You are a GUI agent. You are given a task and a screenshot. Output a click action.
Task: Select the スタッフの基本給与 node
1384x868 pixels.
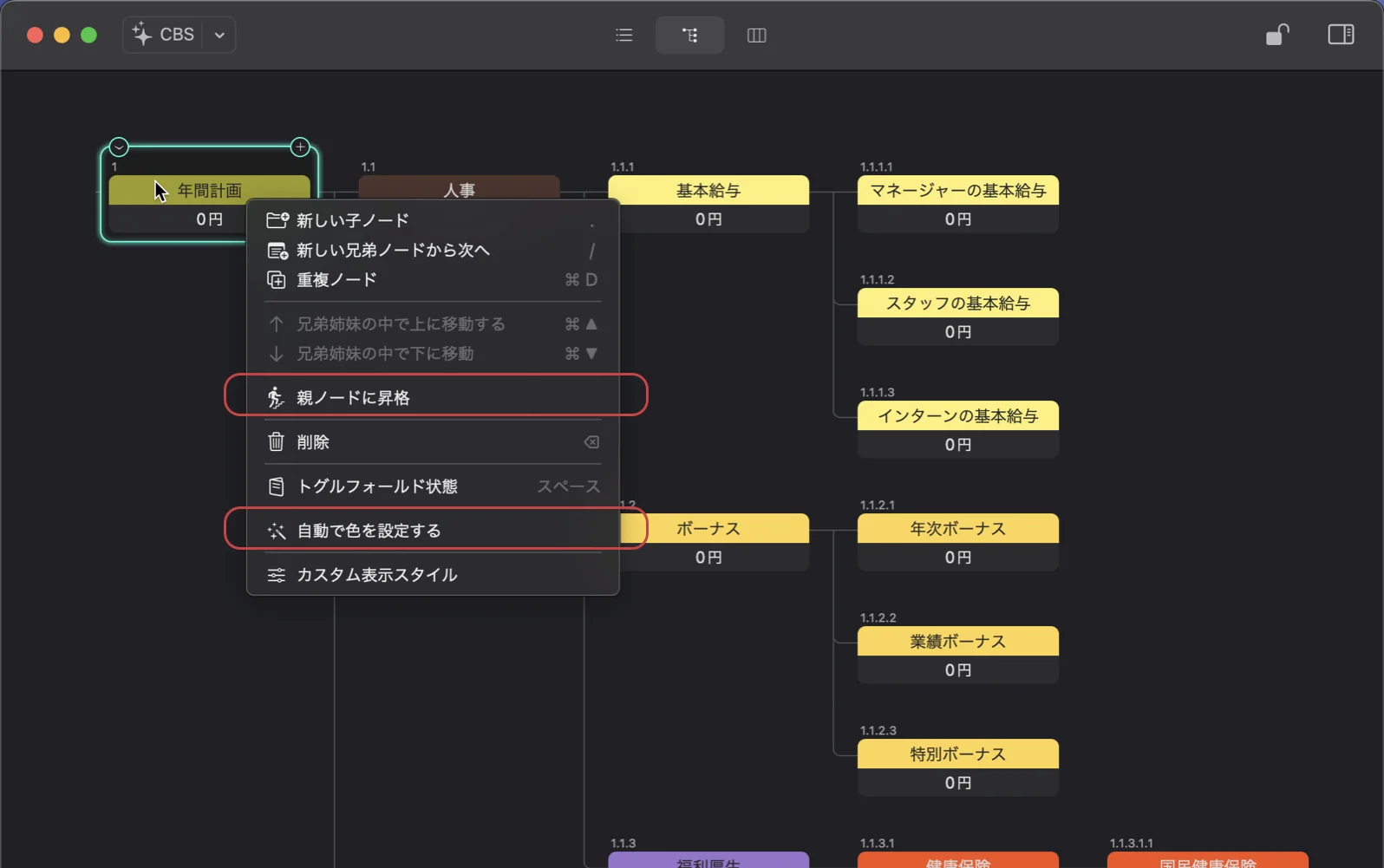pyautogui.click(x=958, y=303)
